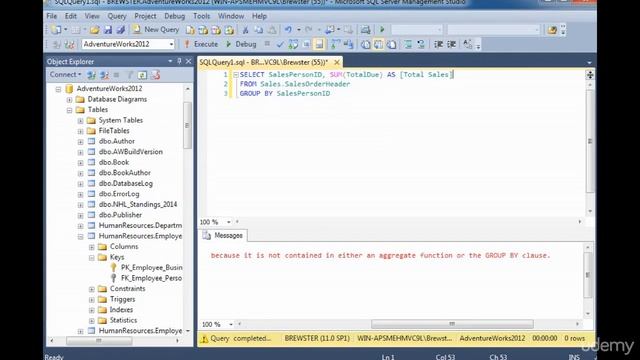Display Estimated Execution Plan icon
Image resolution: width=640 pixels, height=360 pixels.
tap(293, 44)
